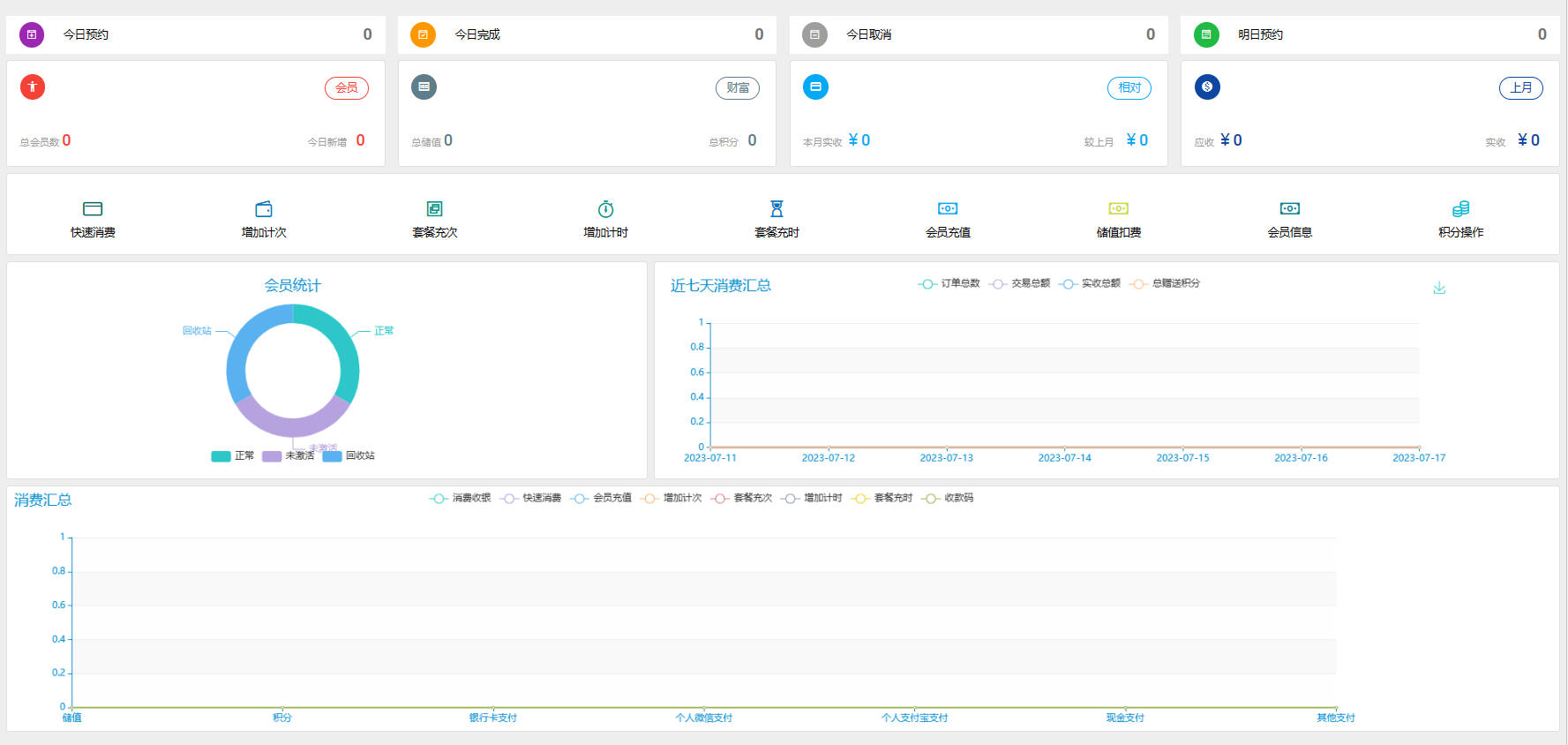The height and width of the screenshot is (745, 1568).
Task: Click the orange 今日完成 icon
Action: [423, 34]
